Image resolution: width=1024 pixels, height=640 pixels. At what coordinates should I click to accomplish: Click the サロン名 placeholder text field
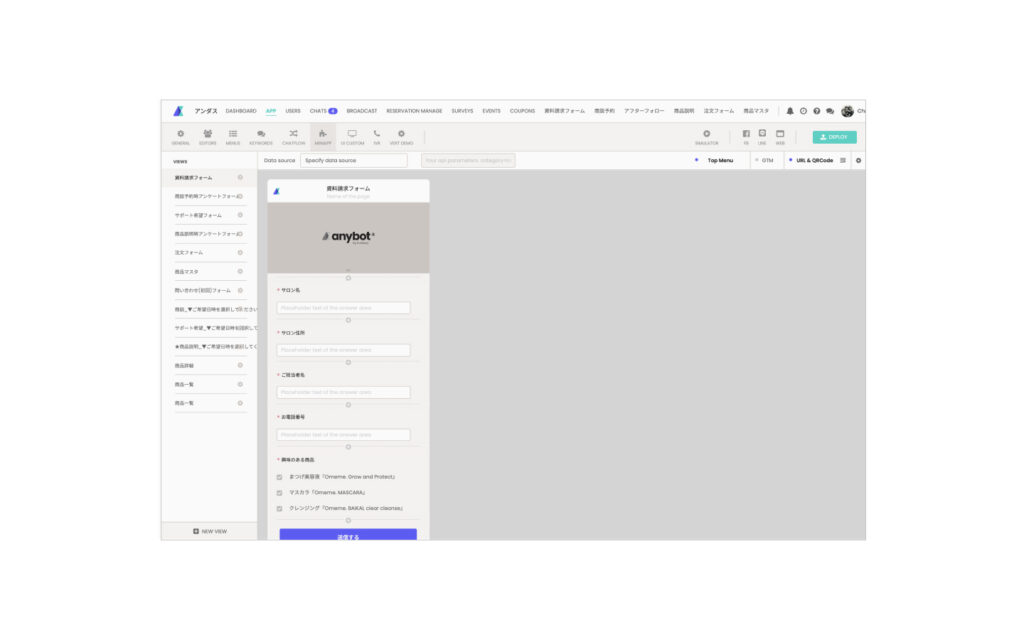(343, 308)
